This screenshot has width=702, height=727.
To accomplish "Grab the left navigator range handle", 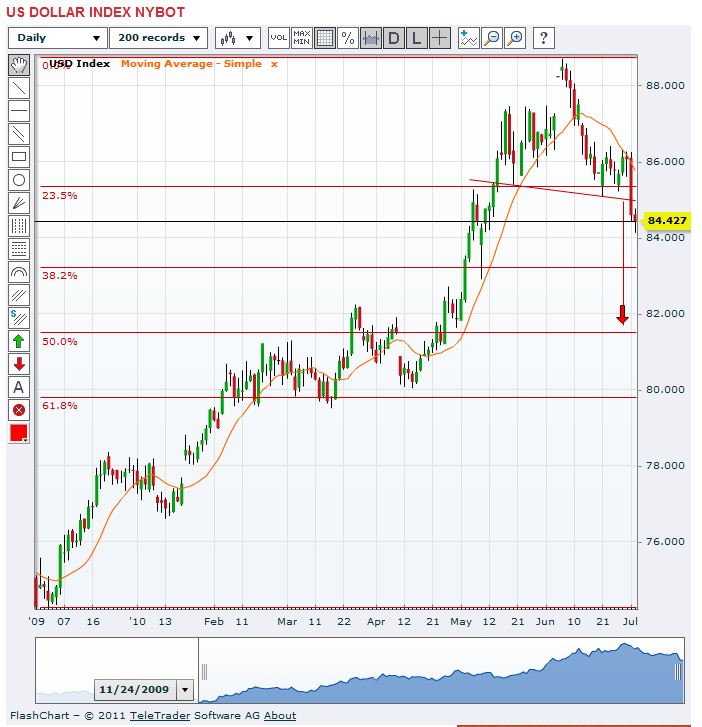I will click(x=204, y=671).
